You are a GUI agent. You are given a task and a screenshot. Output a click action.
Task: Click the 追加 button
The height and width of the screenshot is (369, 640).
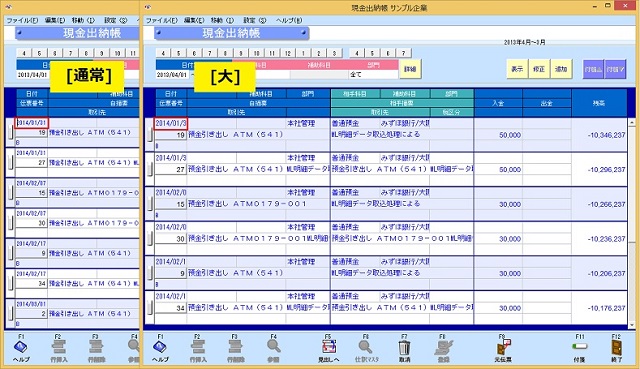(561, 69)
